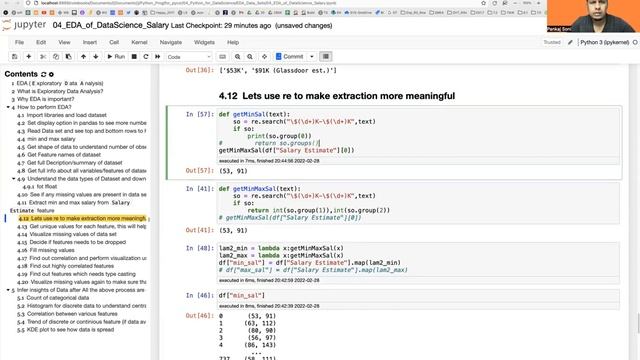Viewport: 640px width, 360px height.
Task: Open Contents settings gear icon
Action: point(51,74)
